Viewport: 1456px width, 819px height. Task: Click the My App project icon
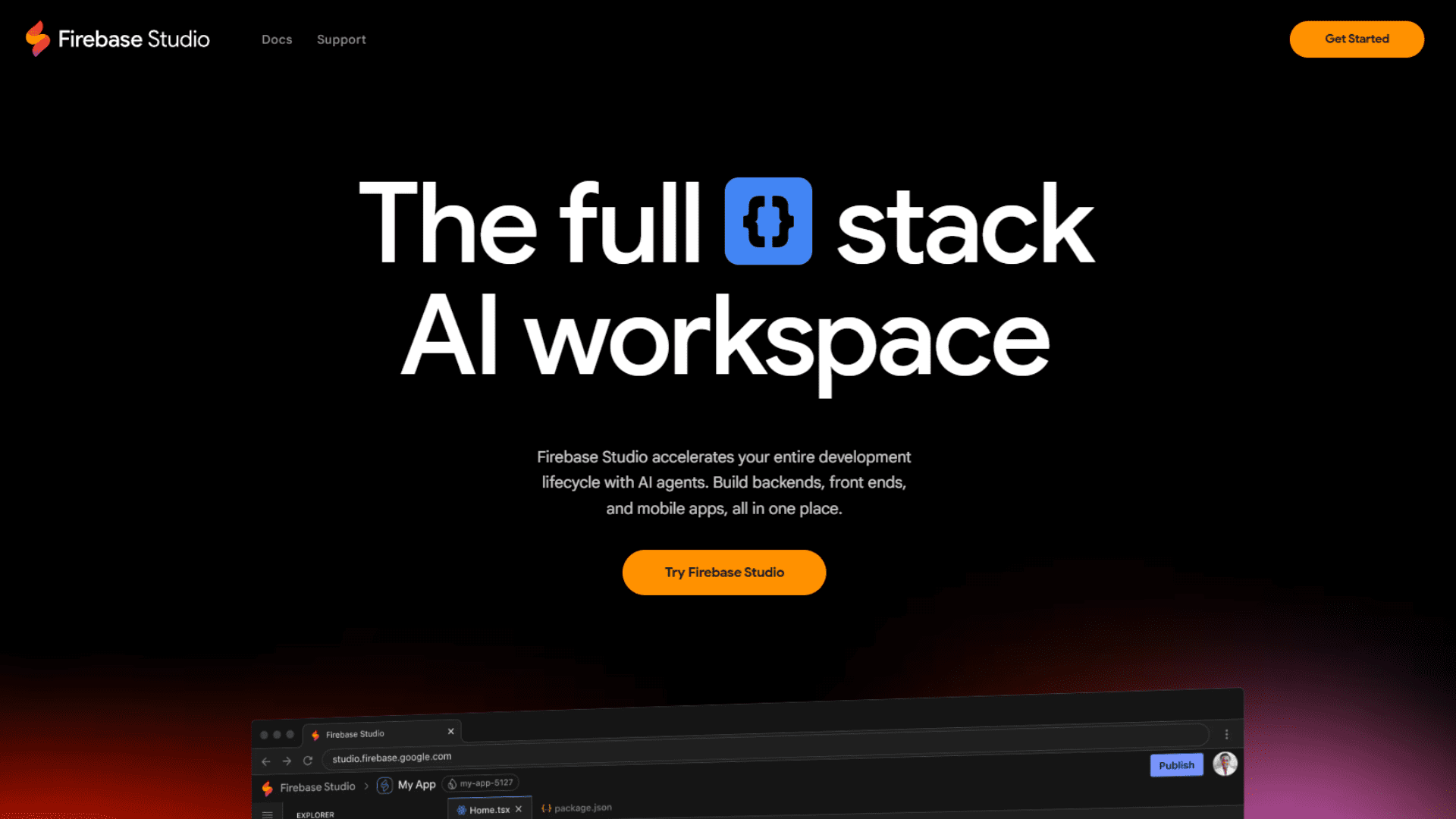point(384,785)
